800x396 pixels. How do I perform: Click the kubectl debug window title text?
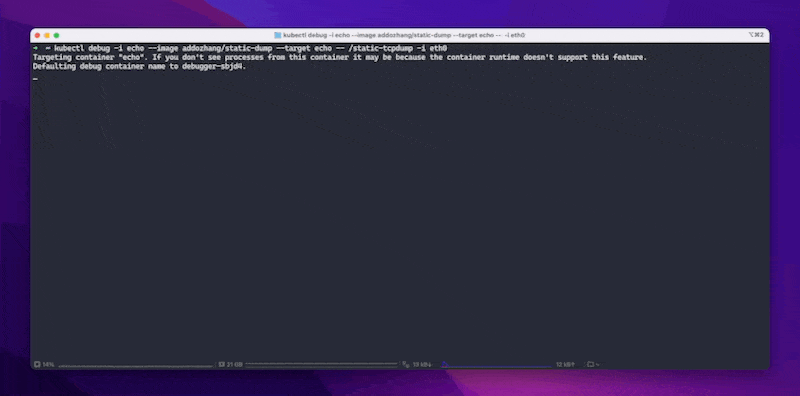[404, 35]
